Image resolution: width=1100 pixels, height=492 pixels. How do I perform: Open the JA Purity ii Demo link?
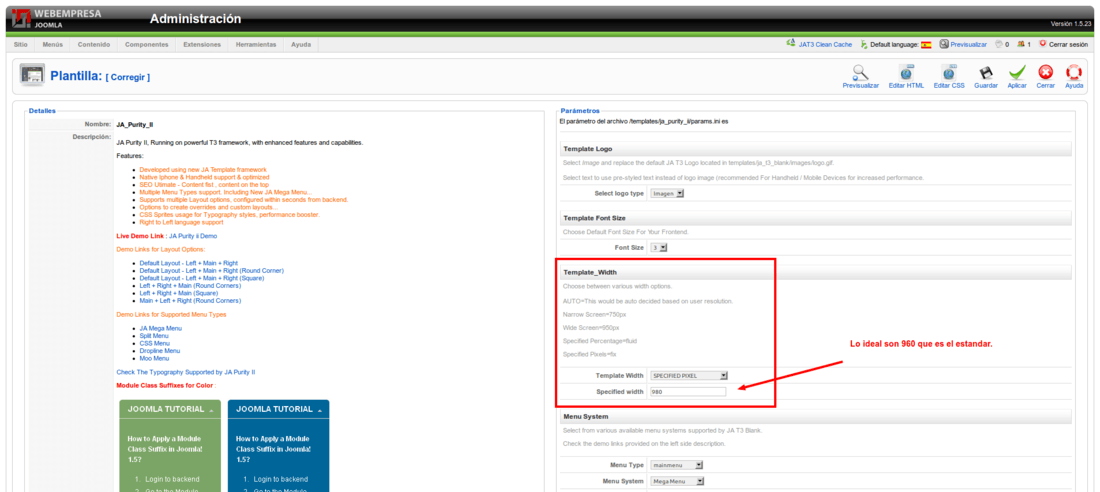tap(193, 237)
